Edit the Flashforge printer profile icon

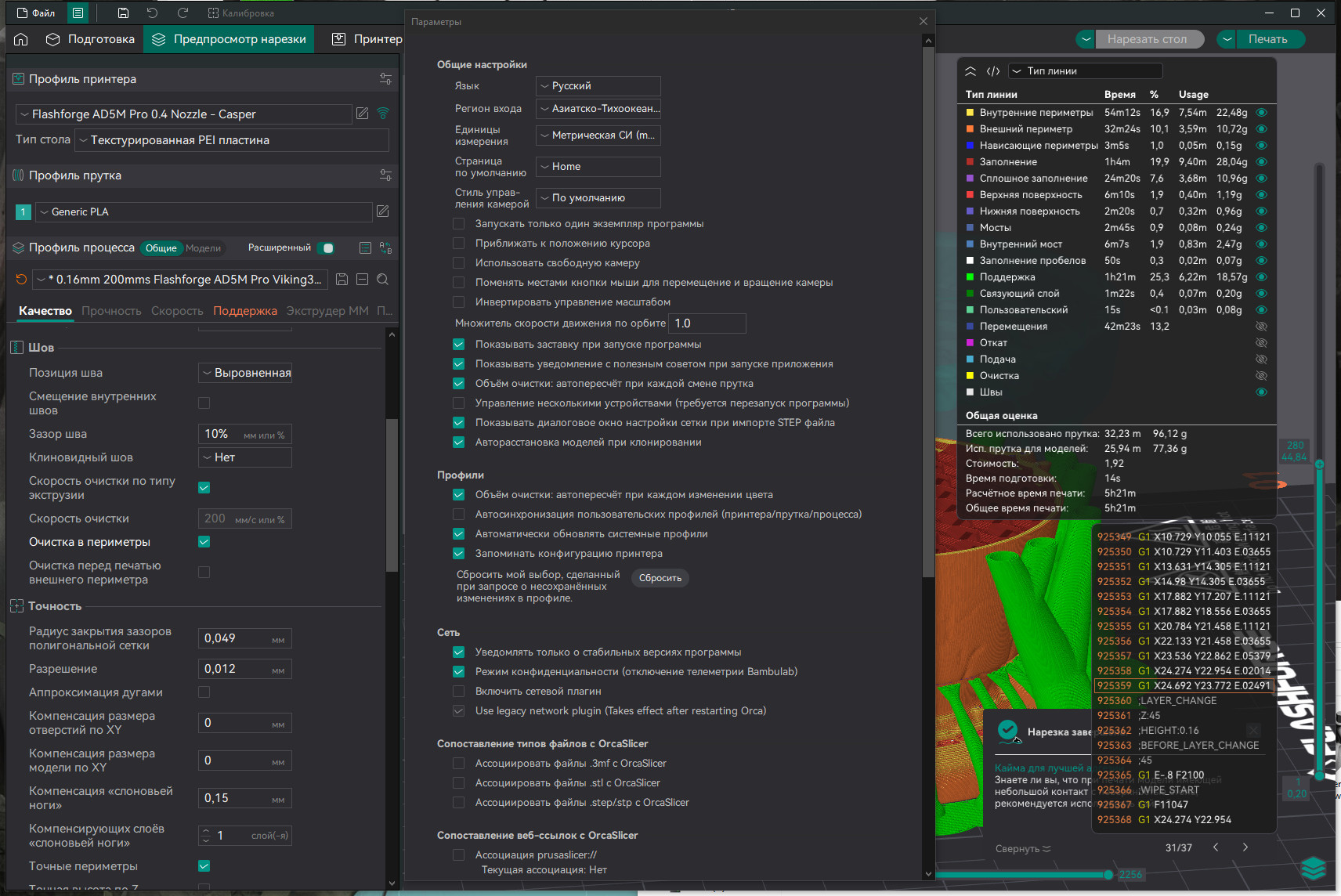[x=362, y=114]
